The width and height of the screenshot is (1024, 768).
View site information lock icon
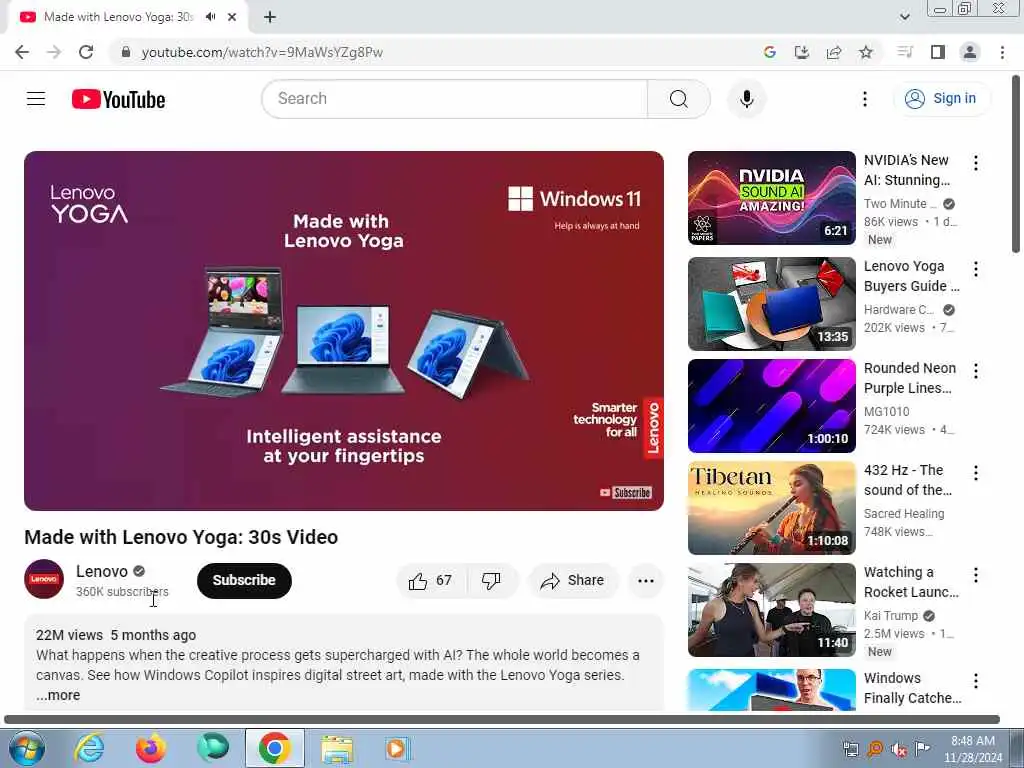pyautogui.click(x=126, y=52)
